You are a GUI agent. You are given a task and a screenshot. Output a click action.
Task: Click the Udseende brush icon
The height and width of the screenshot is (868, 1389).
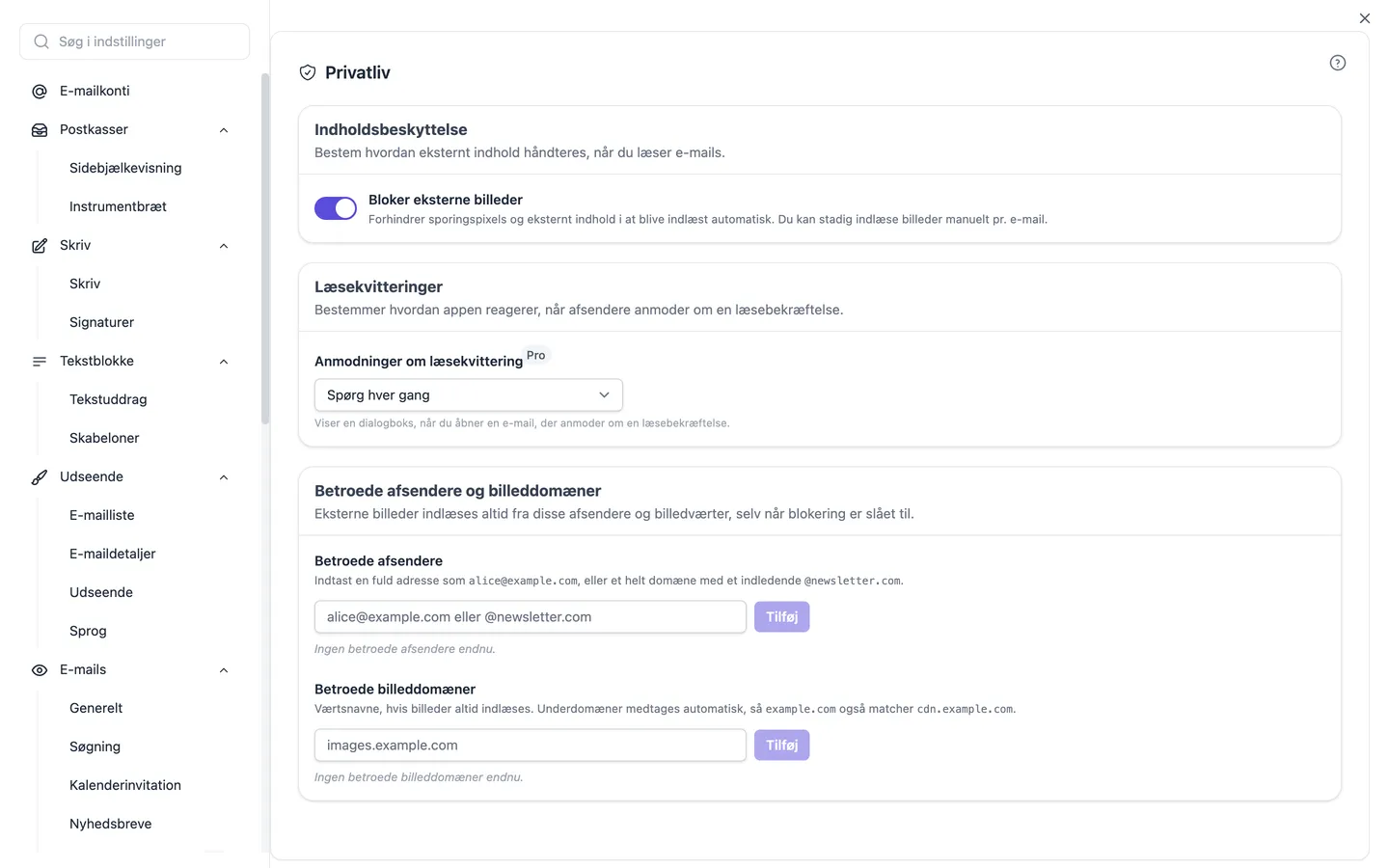coord(40,477)
